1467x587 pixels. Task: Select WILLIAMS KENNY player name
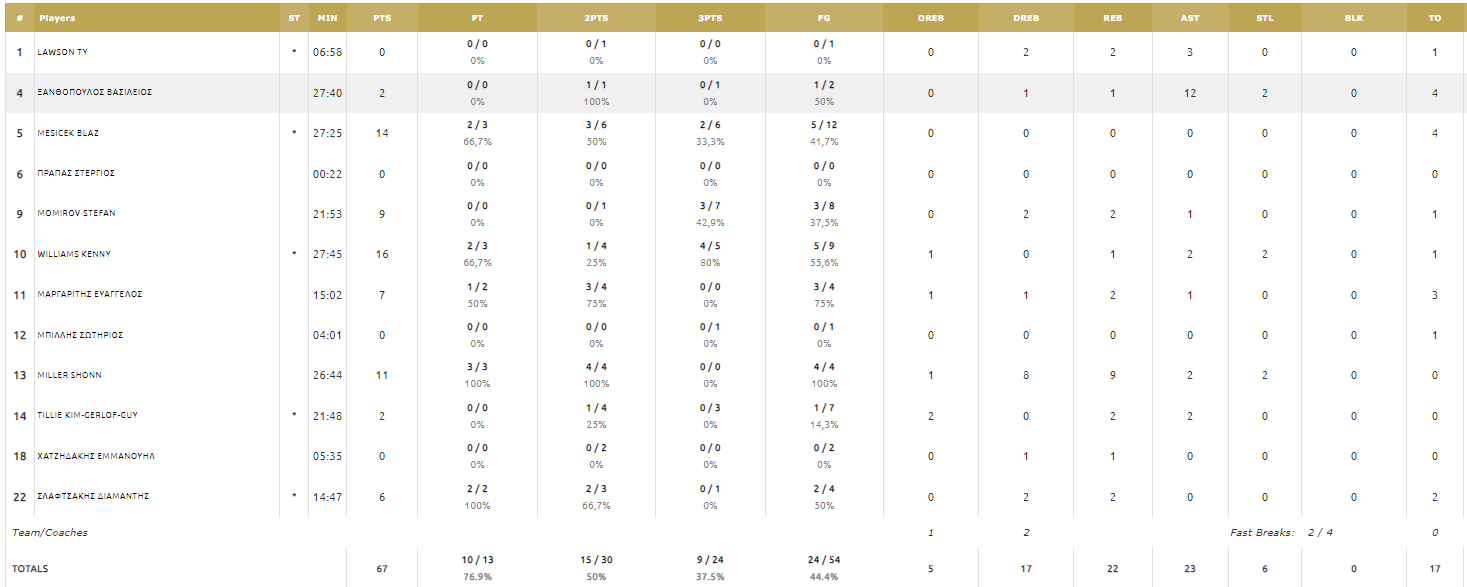74,254
